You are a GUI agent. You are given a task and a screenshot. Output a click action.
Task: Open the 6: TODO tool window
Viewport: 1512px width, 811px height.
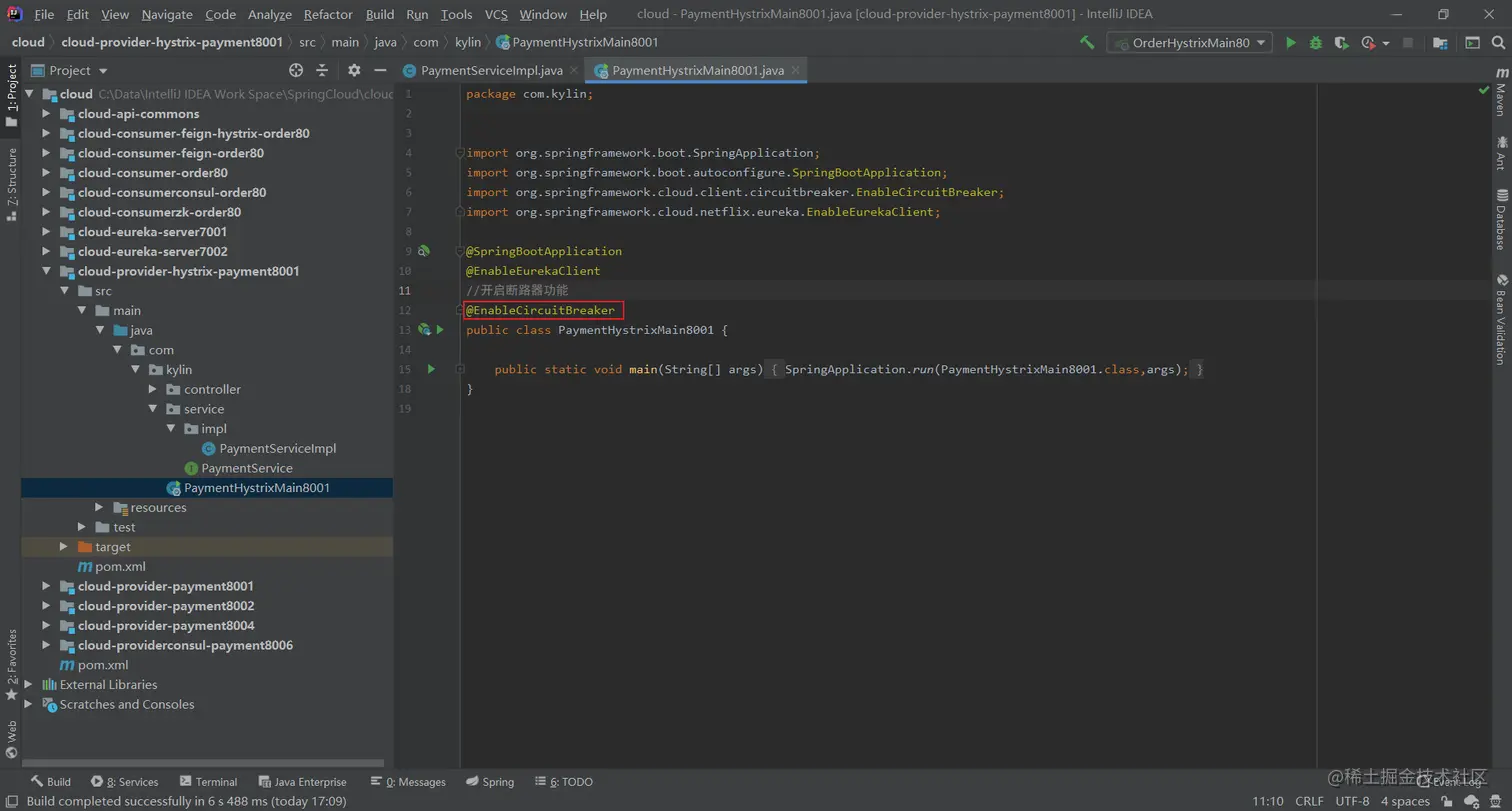coord(564,782)
